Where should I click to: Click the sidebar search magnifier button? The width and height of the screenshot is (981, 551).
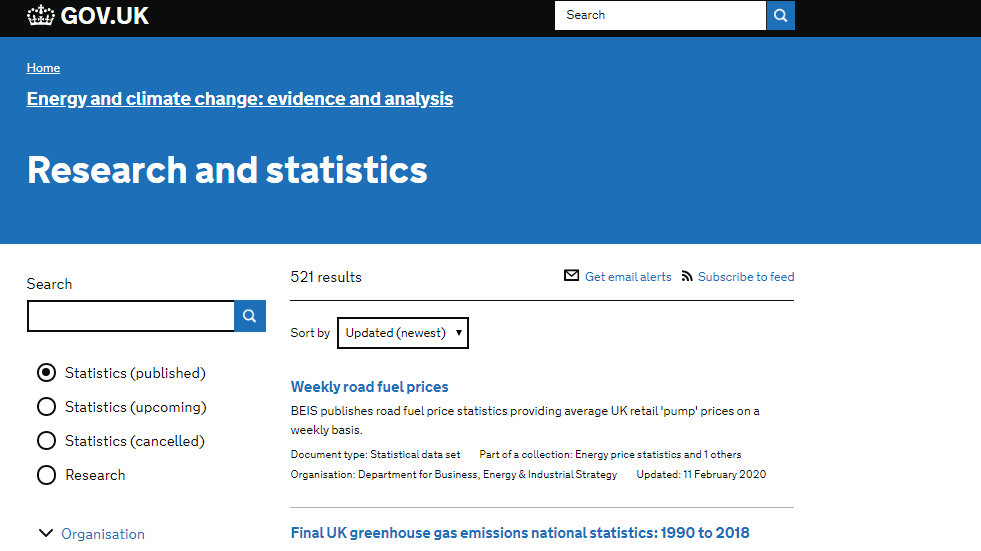[250, 316]
